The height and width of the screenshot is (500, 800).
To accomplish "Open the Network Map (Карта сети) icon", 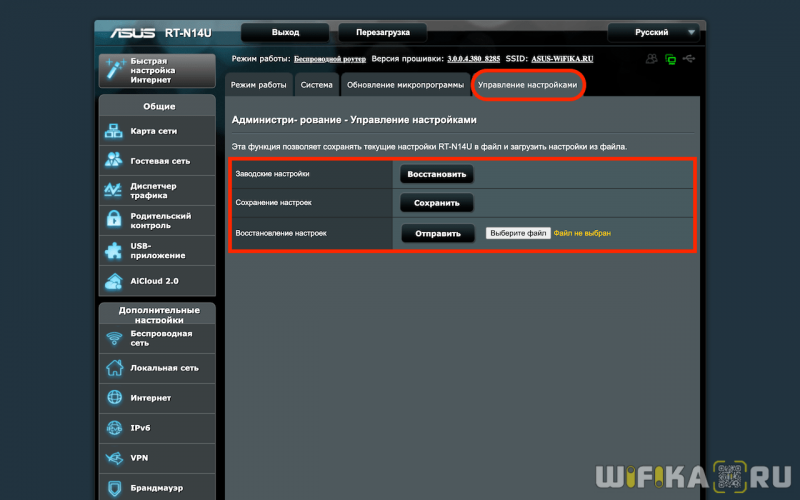I will [x=113, y=131].
